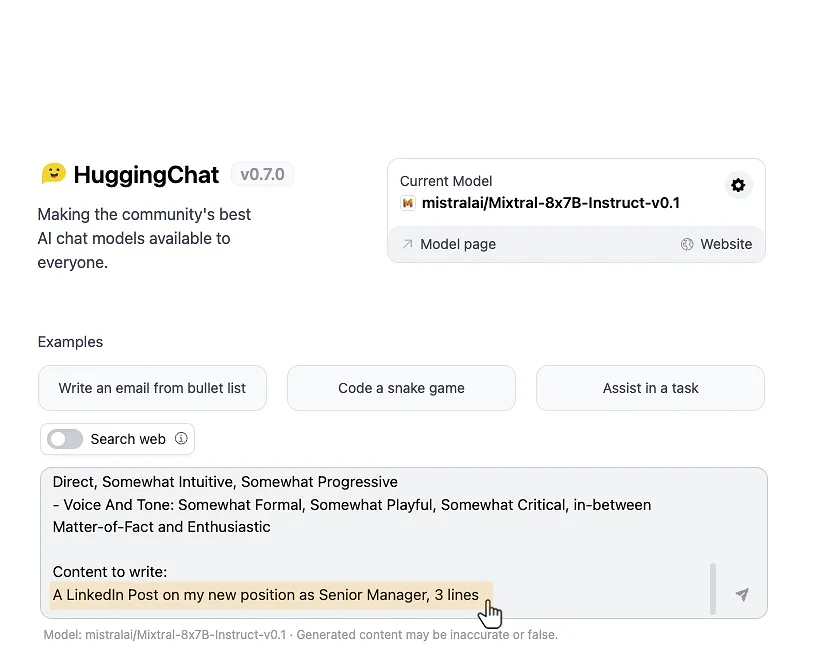Send message with paper plane icon
820x670 pixels.
742,595
